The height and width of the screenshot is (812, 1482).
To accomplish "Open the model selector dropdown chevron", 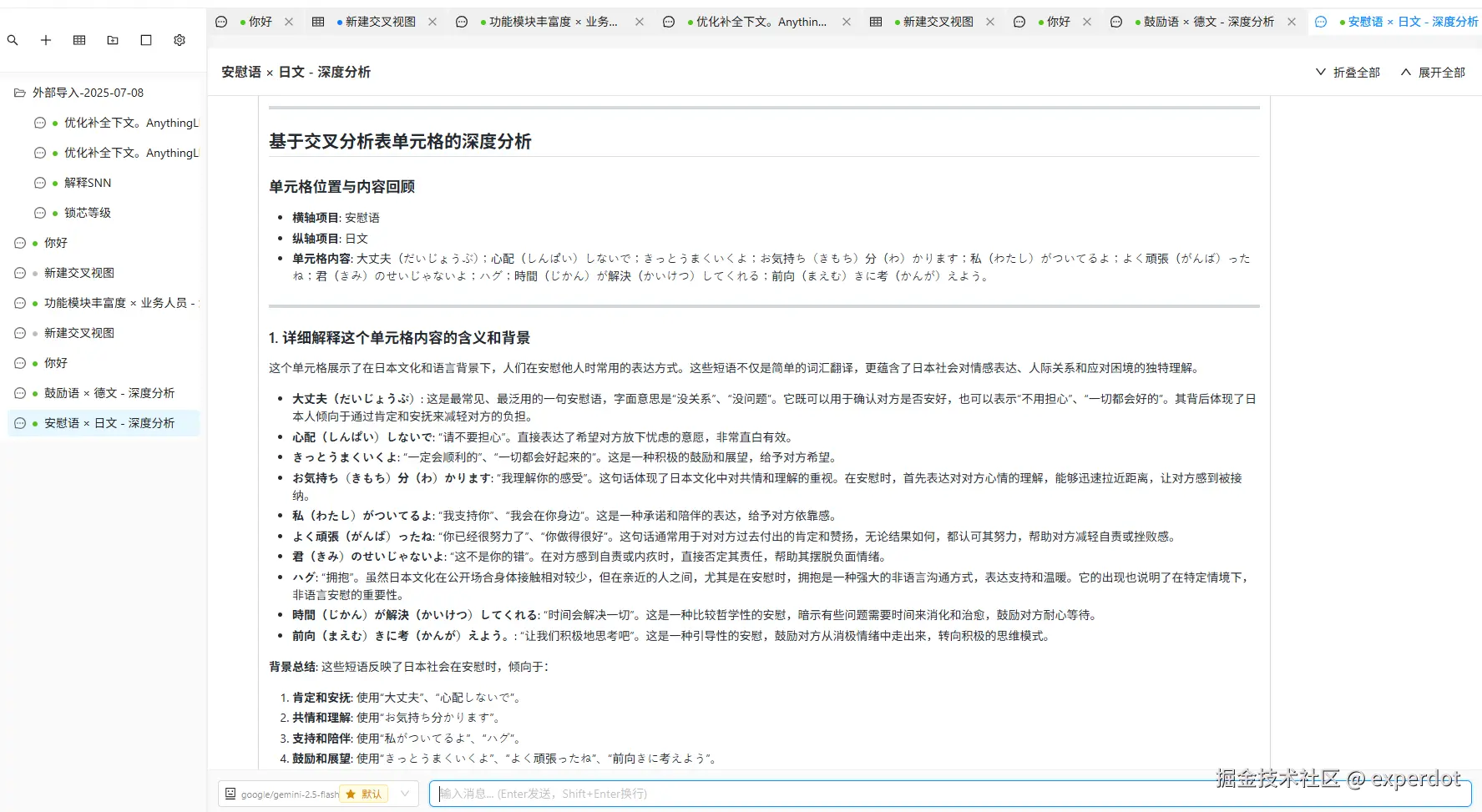I will (x=404, y=794).
